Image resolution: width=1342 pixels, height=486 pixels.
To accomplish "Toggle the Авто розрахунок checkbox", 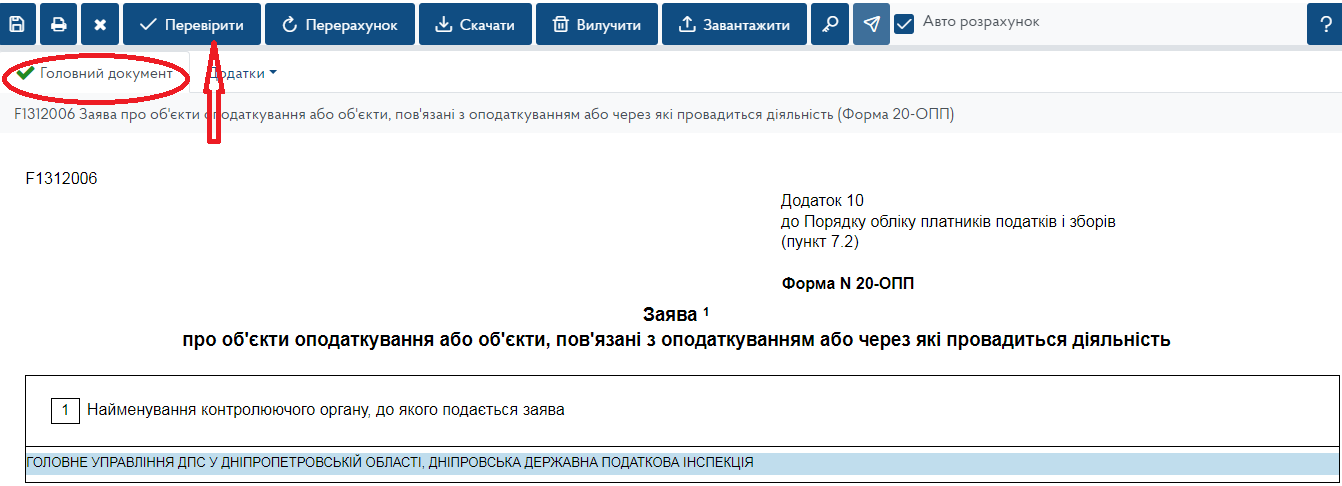I will [x=905, y=24].
